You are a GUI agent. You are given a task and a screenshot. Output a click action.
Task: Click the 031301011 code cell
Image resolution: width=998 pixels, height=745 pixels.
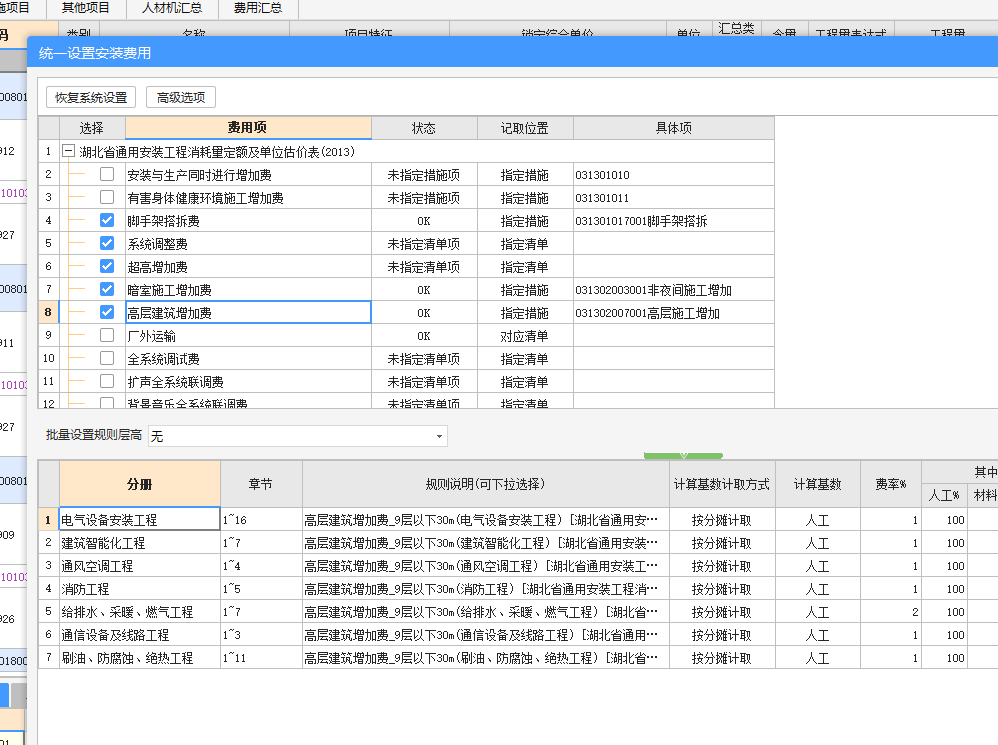[x=673, y=198]
